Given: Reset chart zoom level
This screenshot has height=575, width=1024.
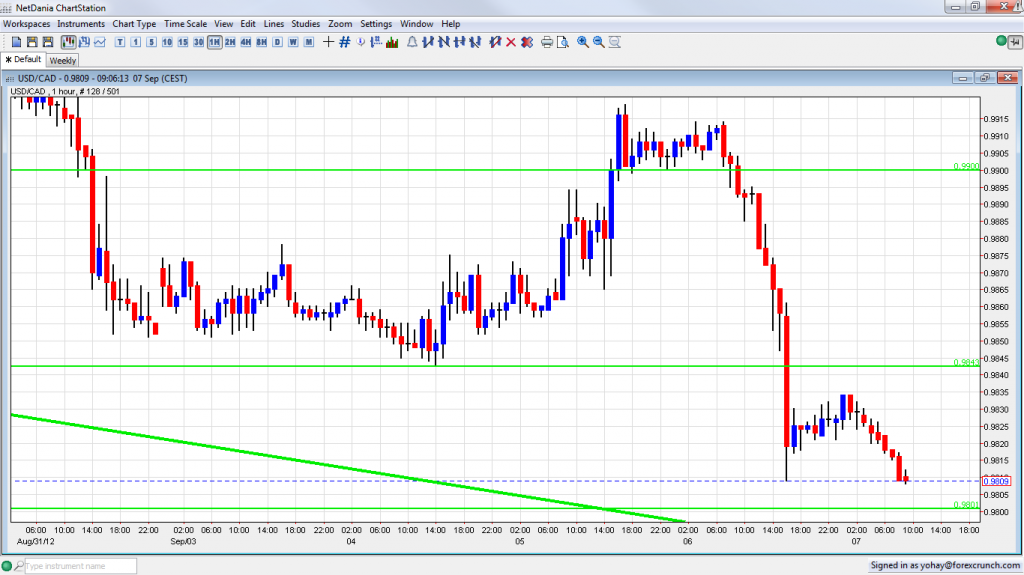Looking at the screenshot, I should click(615, 42).
